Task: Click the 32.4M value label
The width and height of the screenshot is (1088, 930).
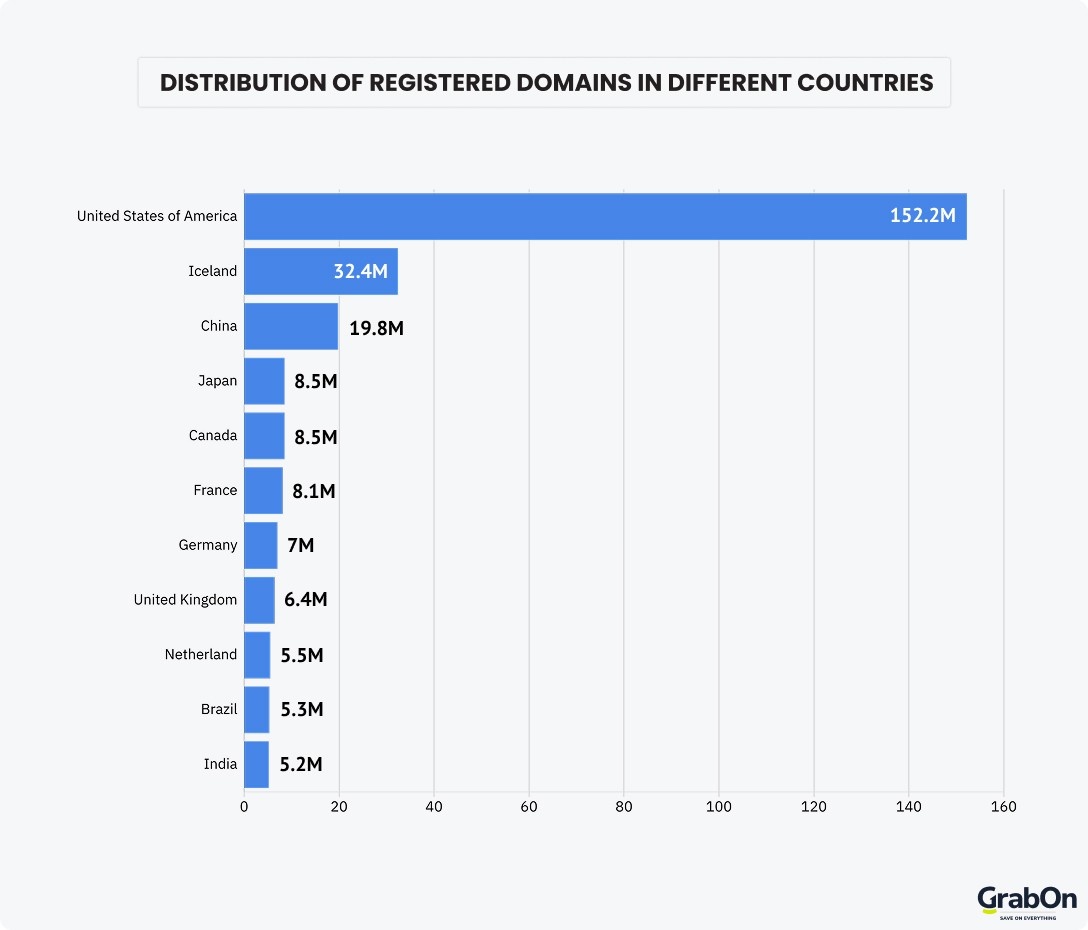Action: click(361, 271)
